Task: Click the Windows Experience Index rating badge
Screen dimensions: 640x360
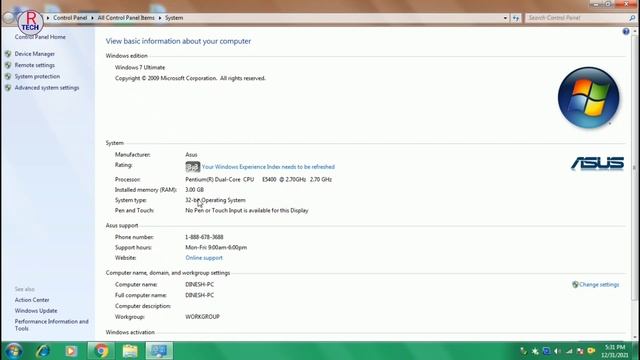Action: pos(192,167)
